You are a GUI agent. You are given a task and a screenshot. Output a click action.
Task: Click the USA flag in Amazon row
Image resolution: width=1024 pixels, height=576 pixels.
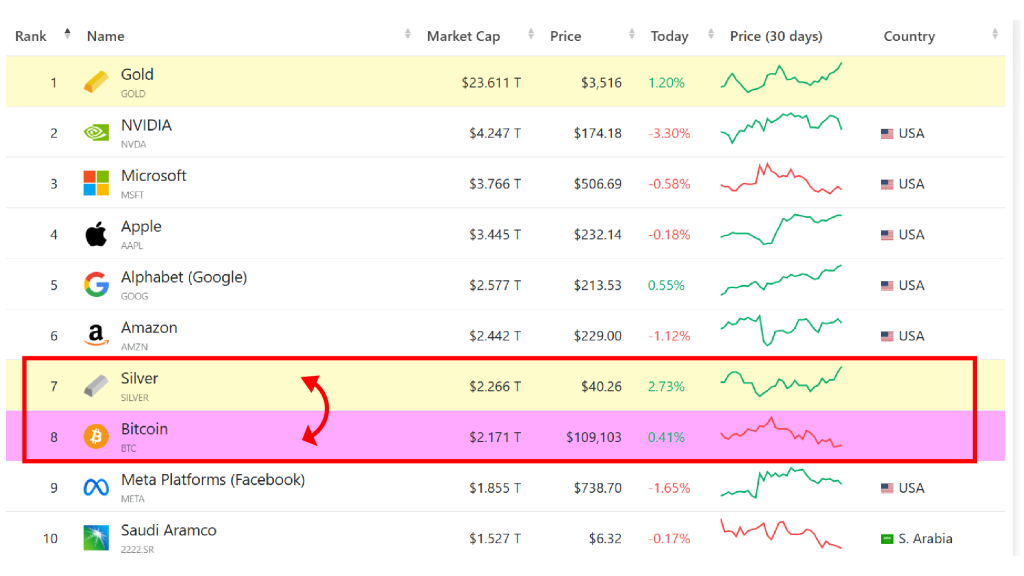(887, 336)
